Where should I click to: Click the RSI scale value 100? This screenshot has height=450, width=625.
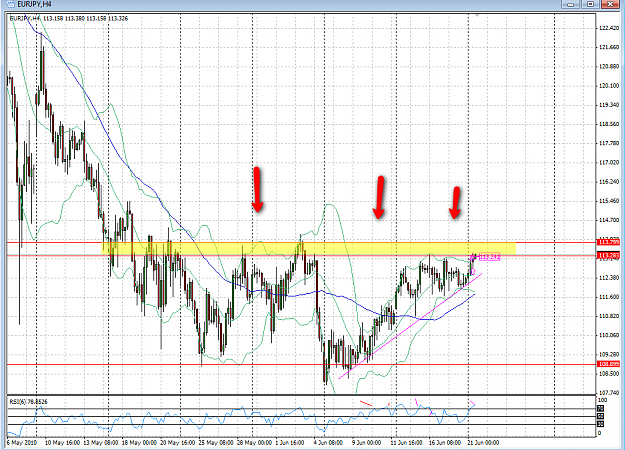pos(603,400)
